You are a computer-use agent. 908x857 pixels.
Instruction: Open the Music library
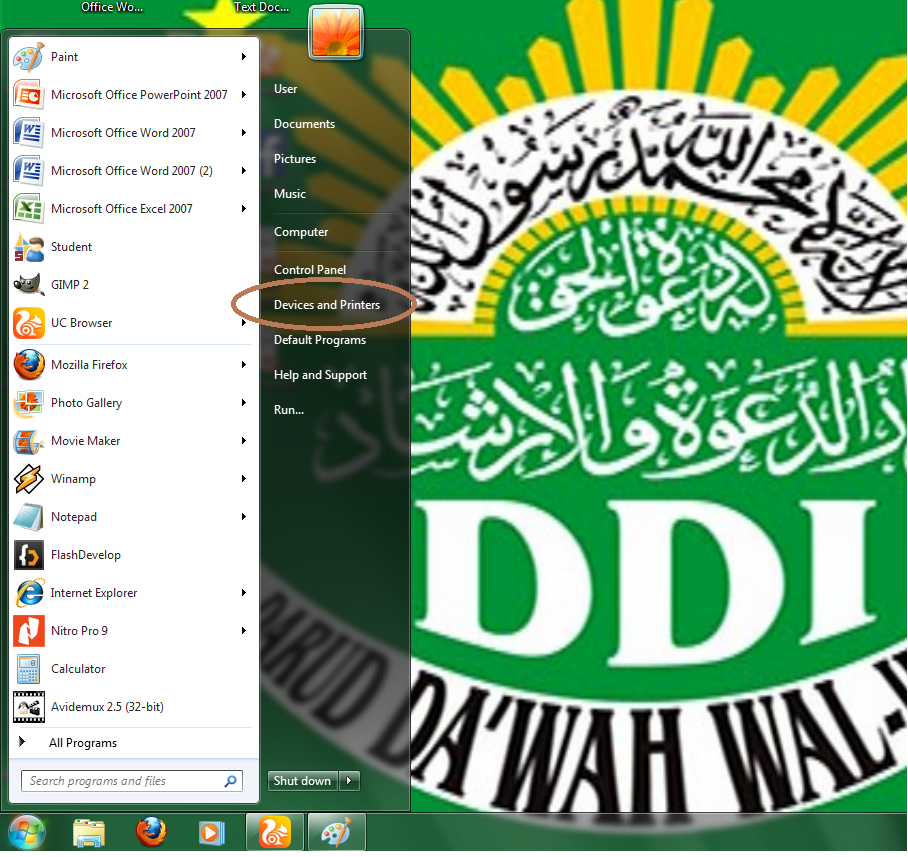point(290,194)
